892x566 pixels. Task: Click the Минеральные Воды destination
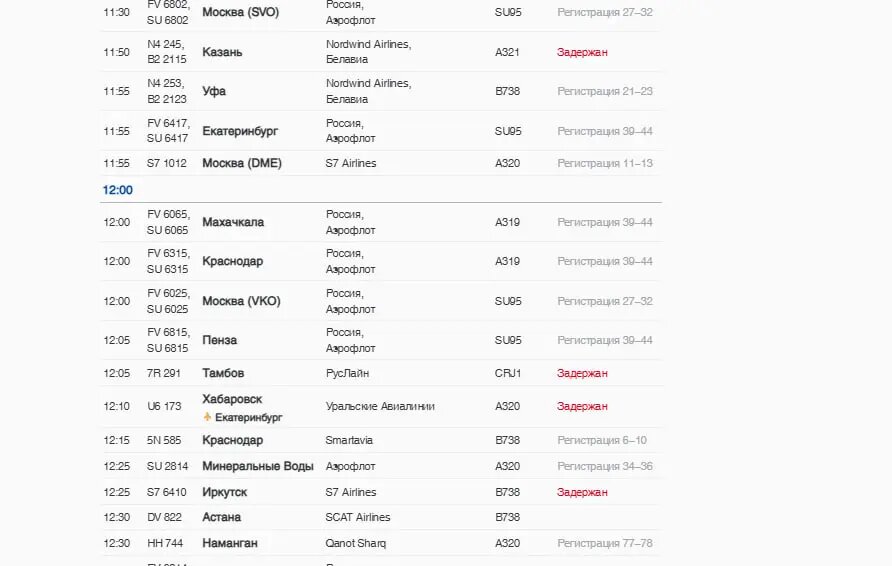coord(258,466)
